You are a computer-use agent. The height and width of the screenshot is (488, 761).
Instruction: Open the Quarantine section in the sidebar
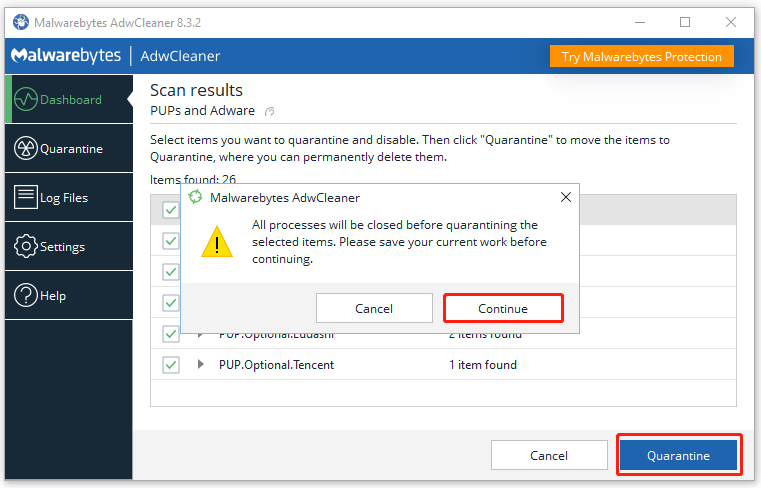click(x=68, y=148)
